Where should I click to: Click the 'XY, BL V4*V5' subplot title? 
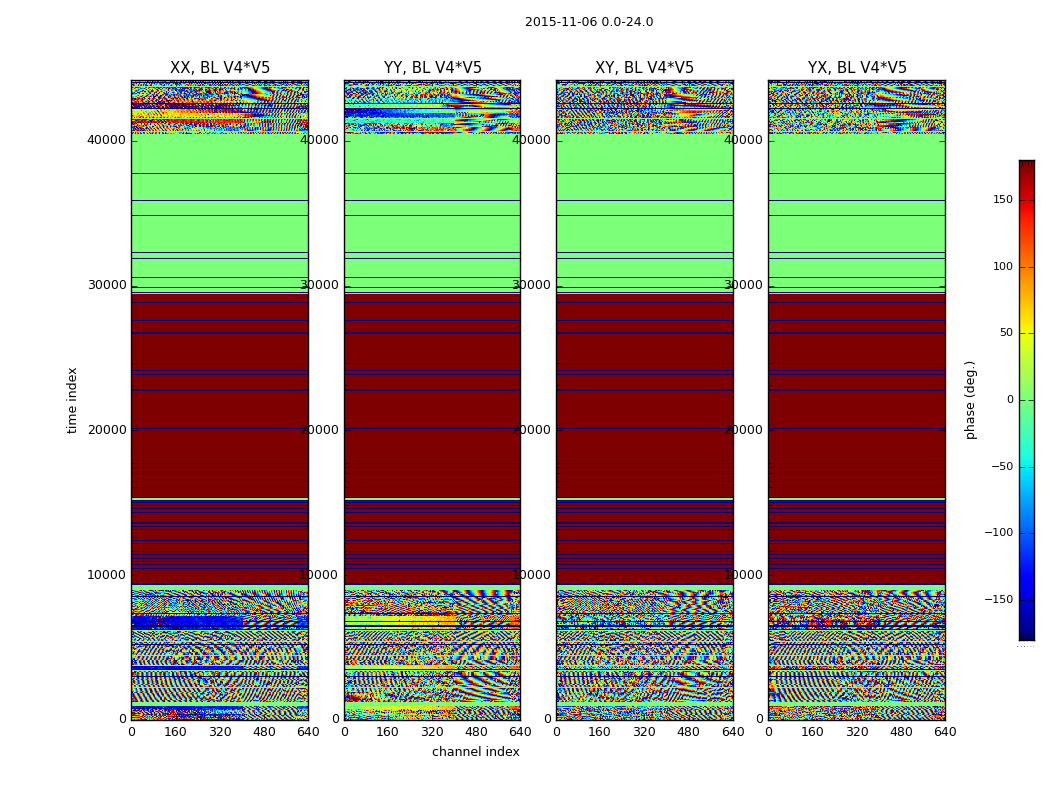pos(644,68)
